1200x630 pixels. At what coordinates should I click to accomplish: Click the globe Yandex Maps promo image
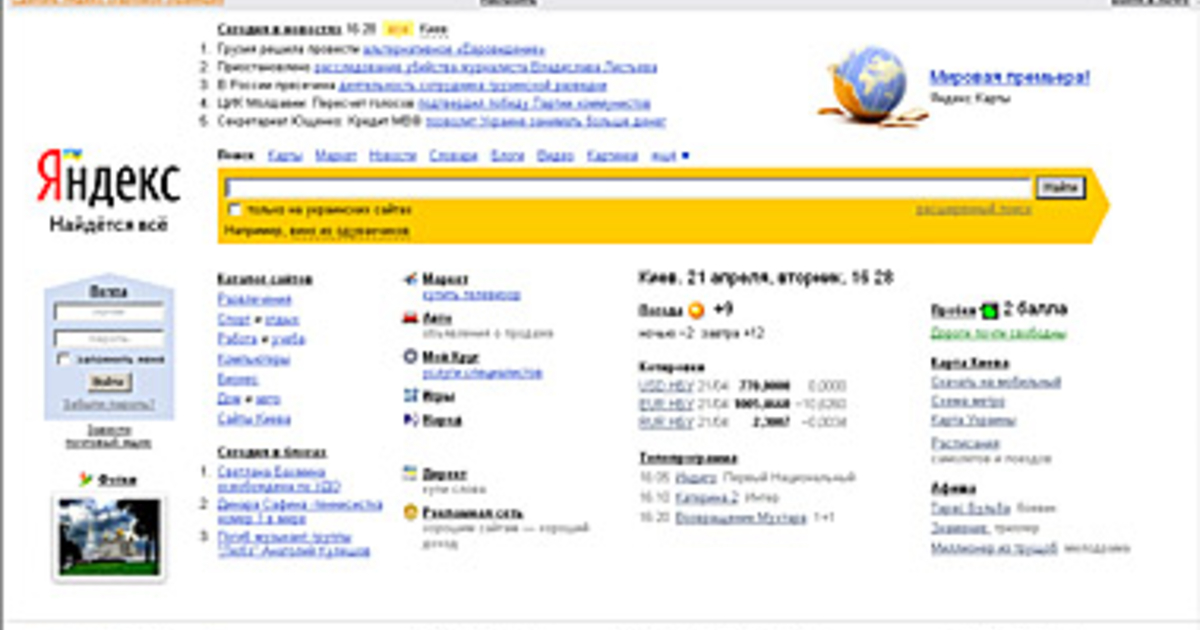click(866, 85)
